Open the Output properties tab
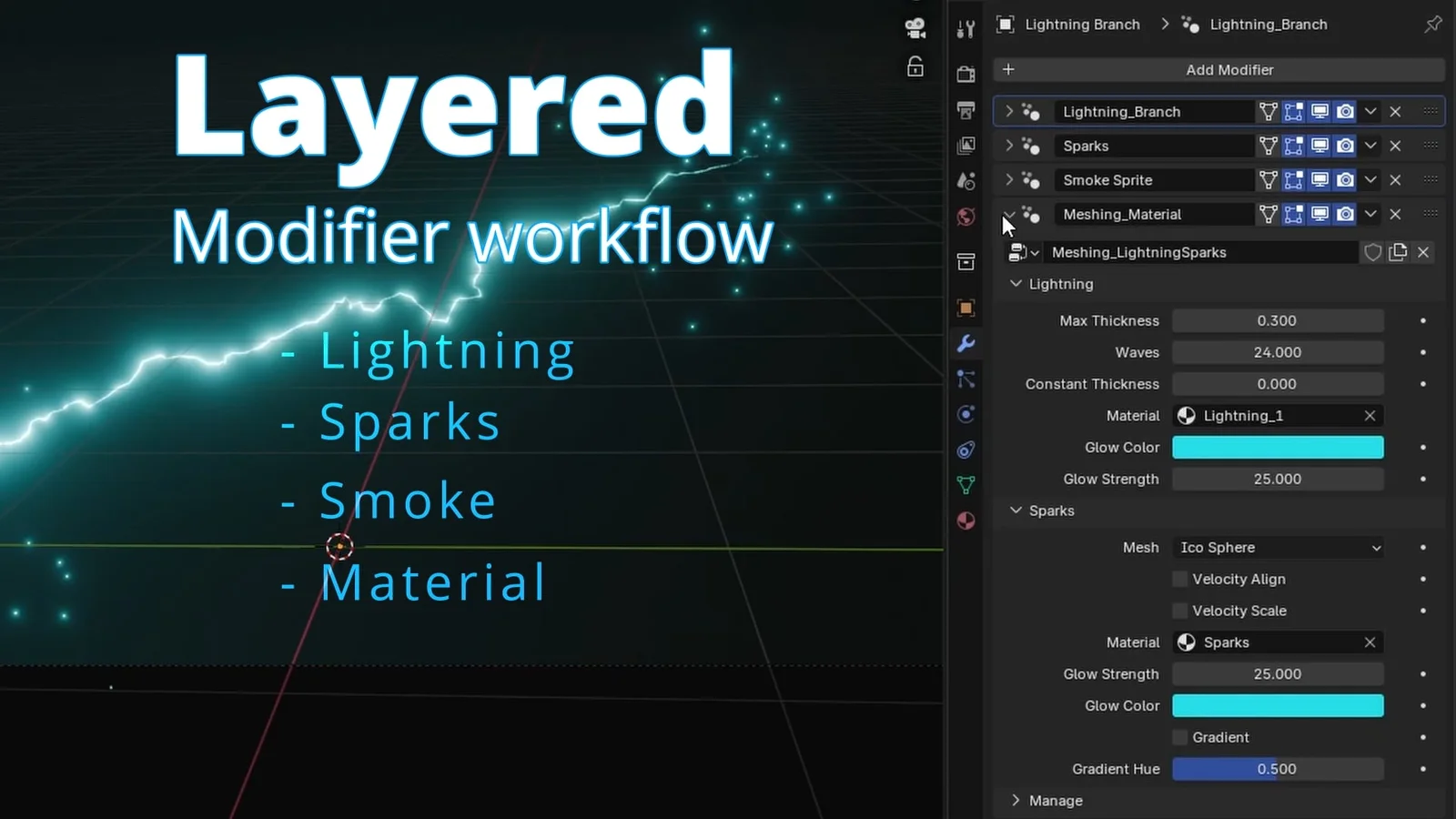 966,110
